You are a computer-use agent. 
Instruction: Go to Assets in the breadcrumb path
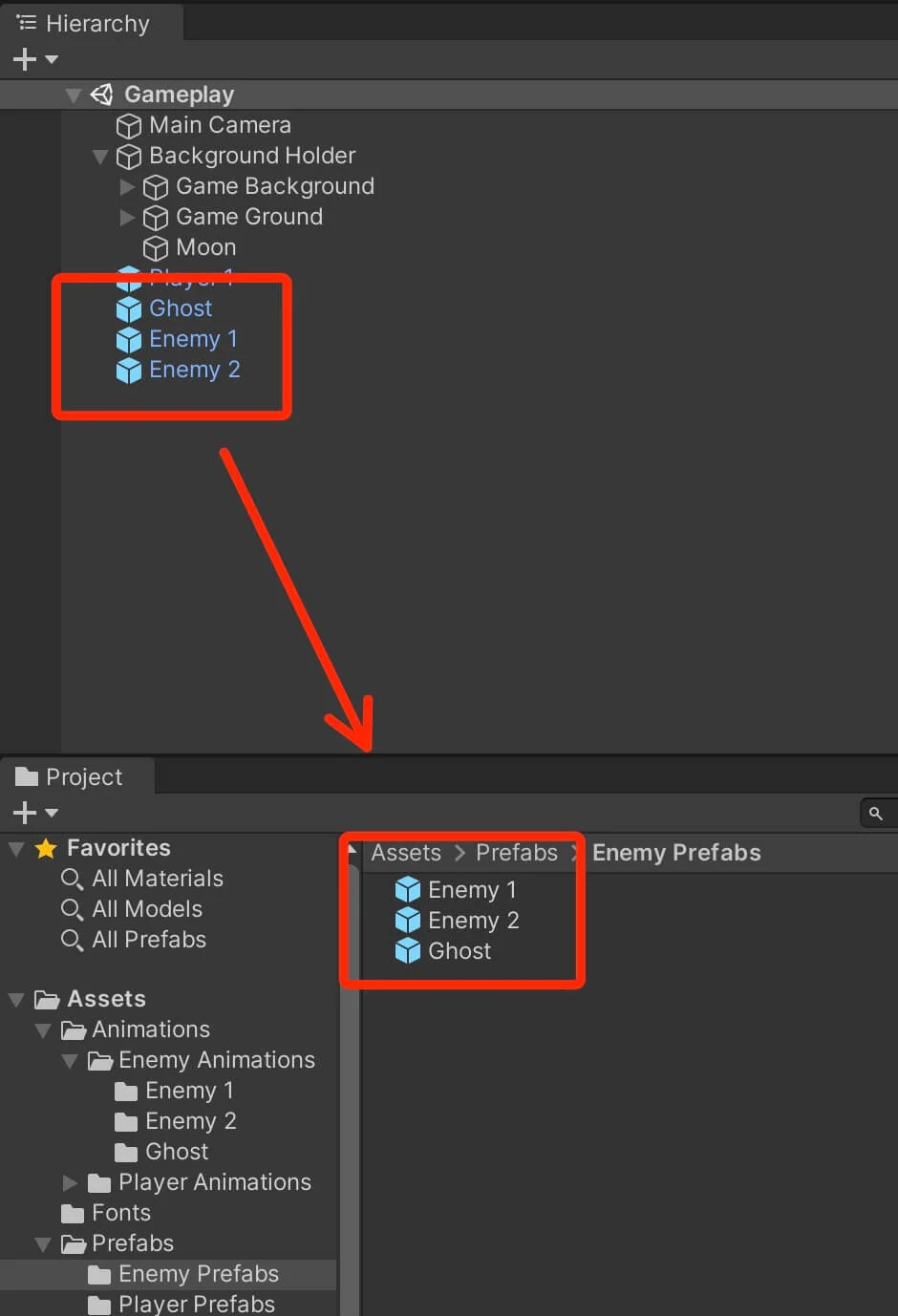click(x=406, y=853)
